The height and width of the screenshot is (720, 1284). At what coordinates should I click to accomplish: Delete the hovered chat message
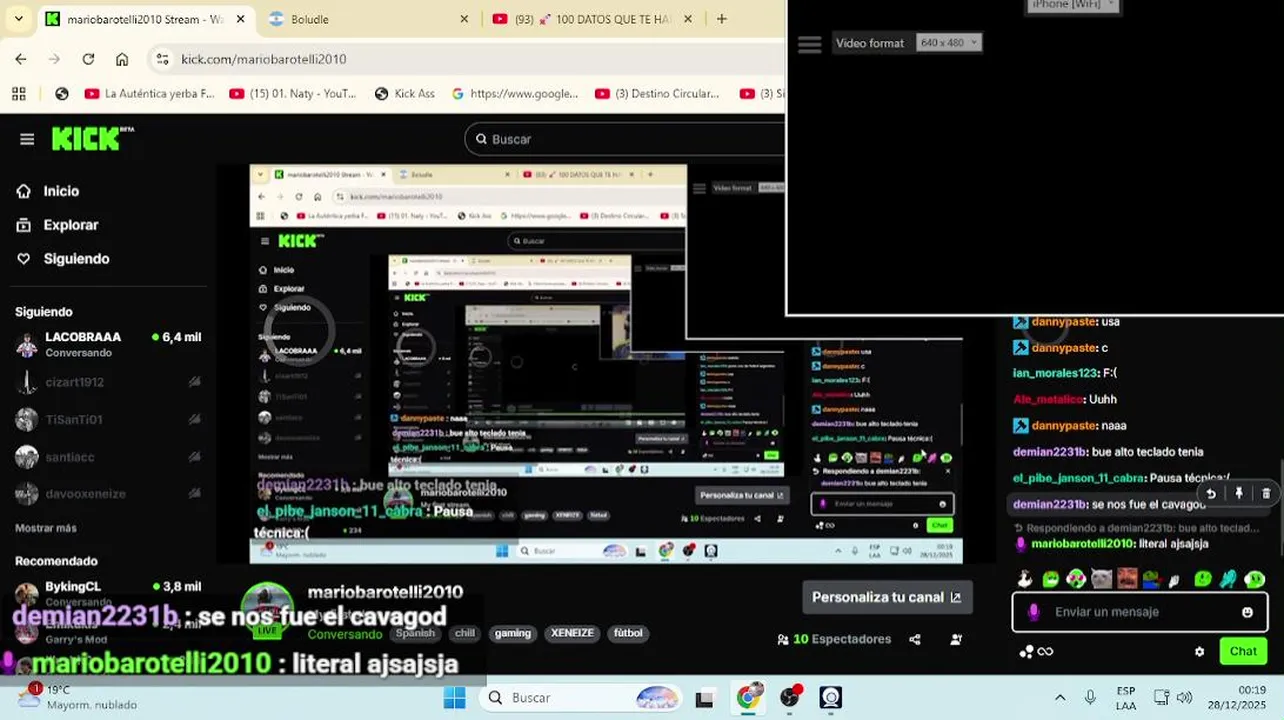click(x=1266, y=493)
